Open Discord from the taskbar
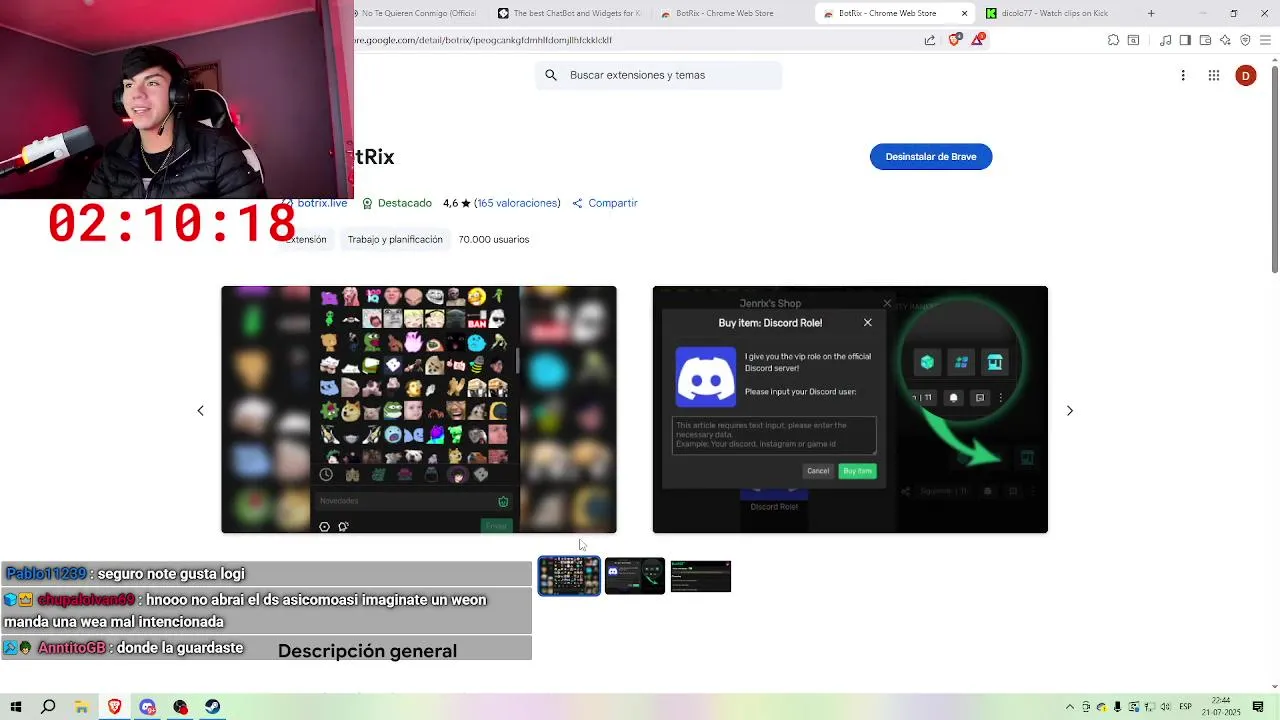The width and height of the screenshot is (1280, 720). point(147,707)
